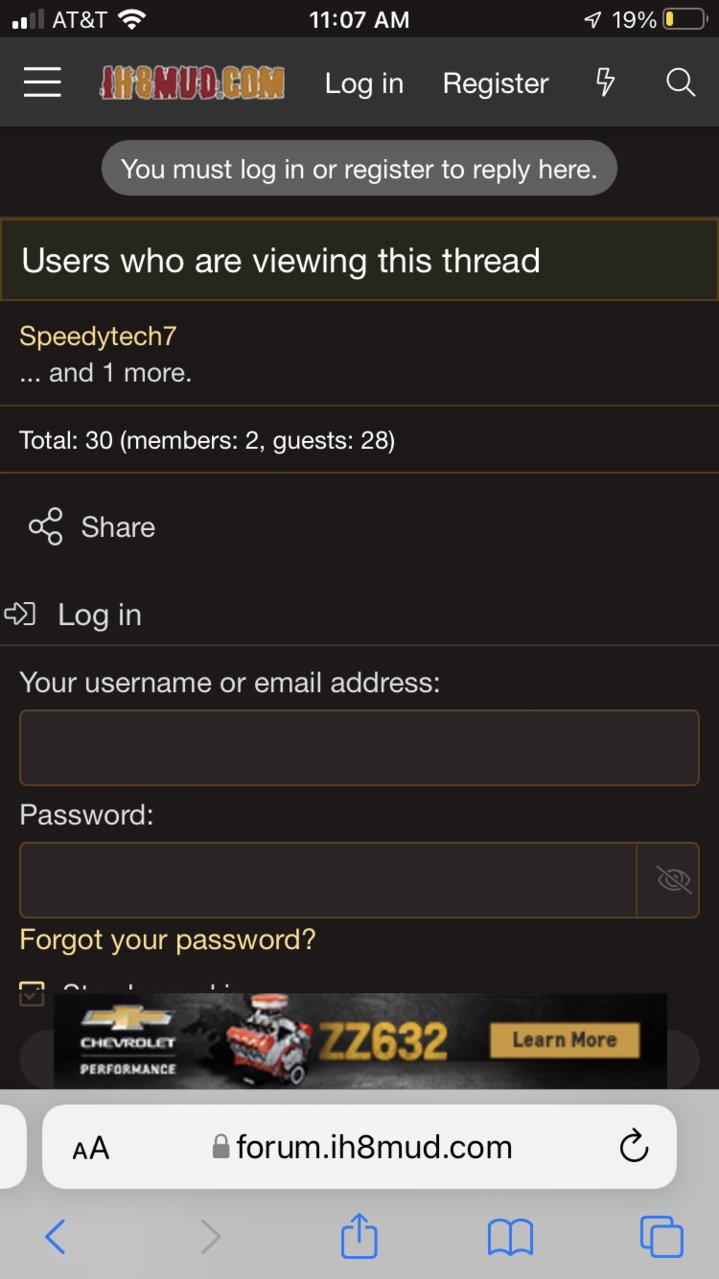This screenshot has height=1279, width=719.
Task: Open the Safari share sheet
Action: pos(359,1237)
